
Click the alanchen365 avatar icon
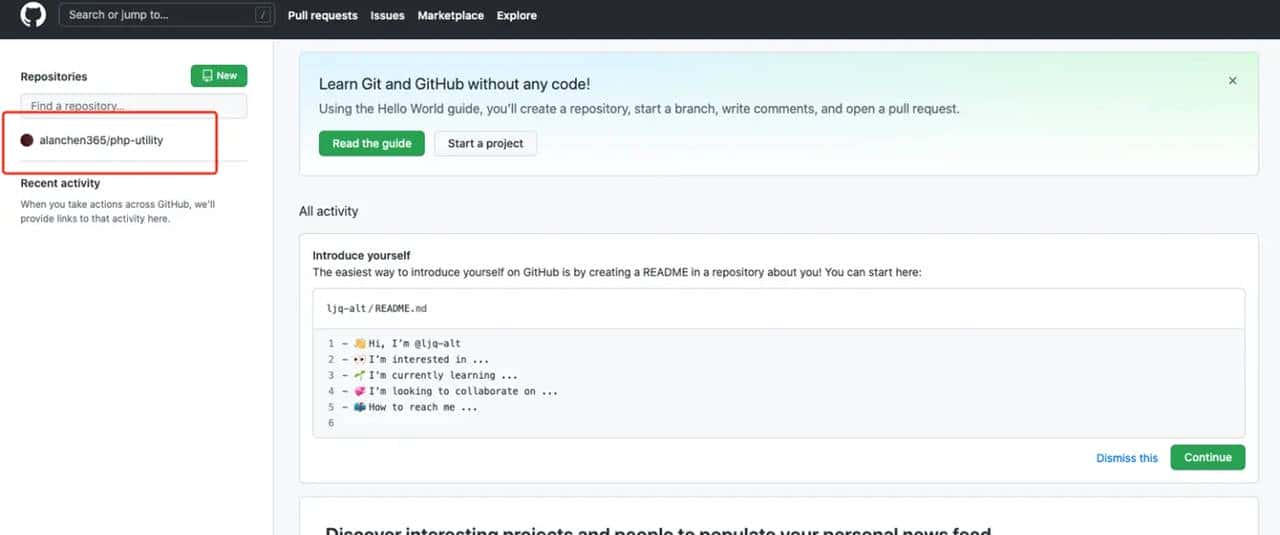(27, 140)
